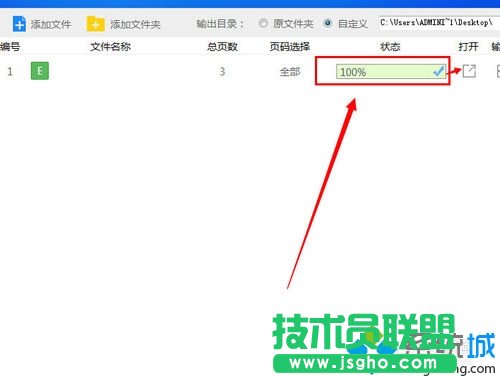Open the converted file via open icon
The height and width of the screenshot is (379, 500).
click(x=469, y=71)
